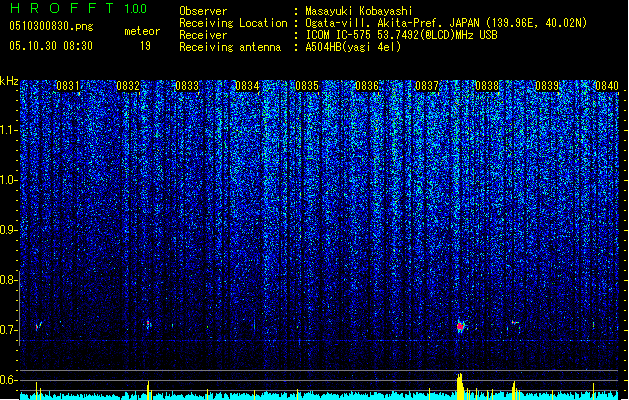Click the 0.7 kHz axis label
Viewport: 629px width, 400px height.
(x=8, y=330)
